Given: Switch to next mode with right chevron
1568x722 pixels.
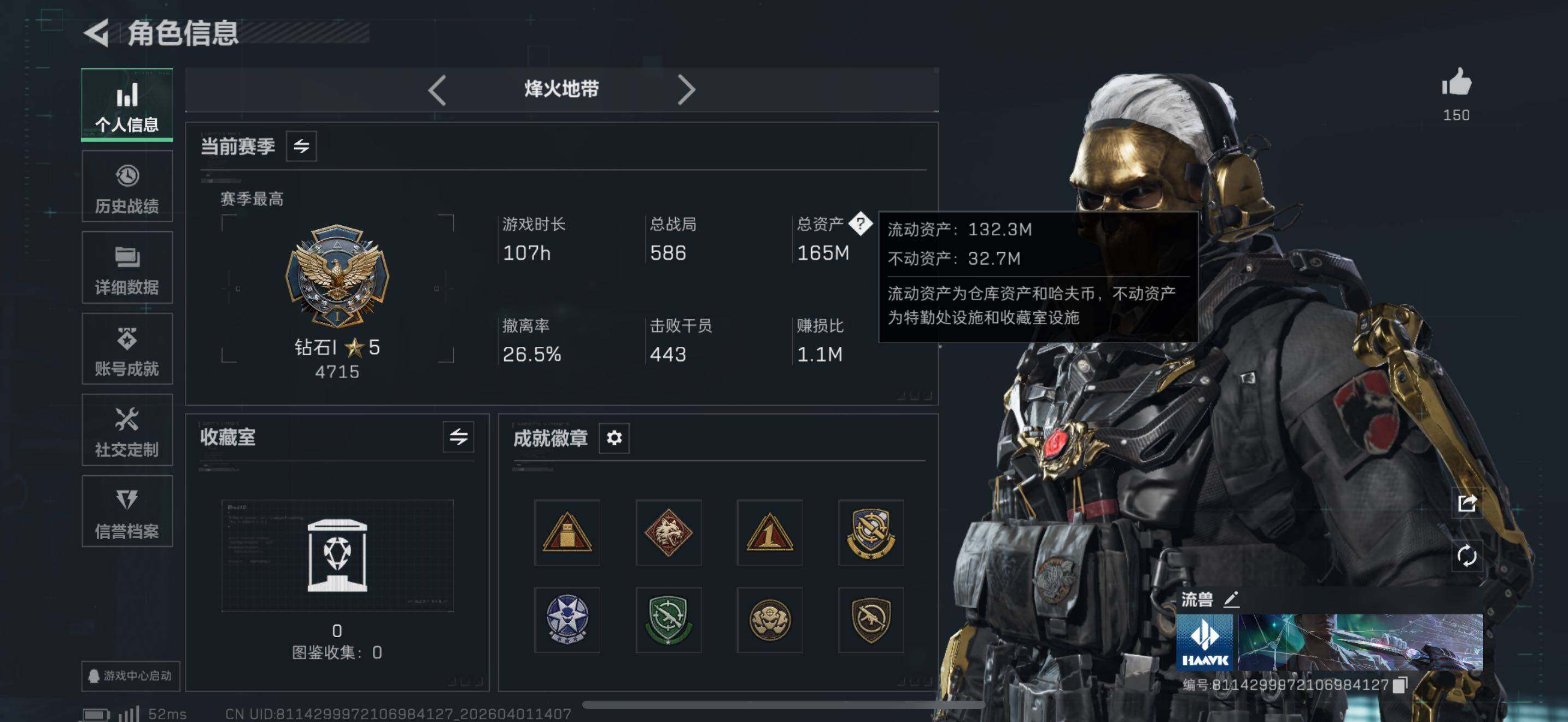Looking at the screenshot, I should [686, 90].
